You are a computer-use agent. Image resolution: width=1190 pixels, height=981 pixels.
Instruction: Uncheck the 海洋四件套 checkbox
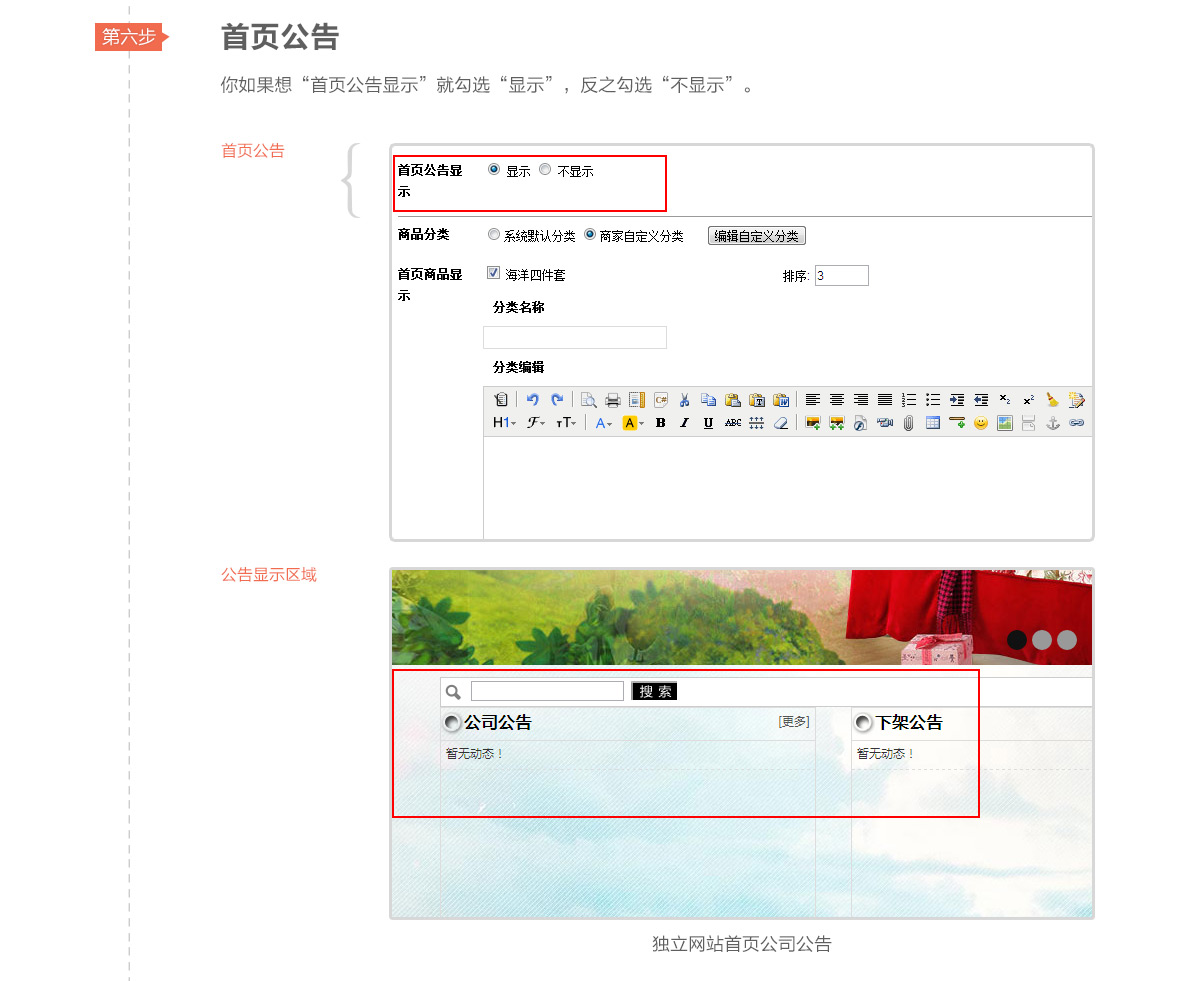[493, 272]
